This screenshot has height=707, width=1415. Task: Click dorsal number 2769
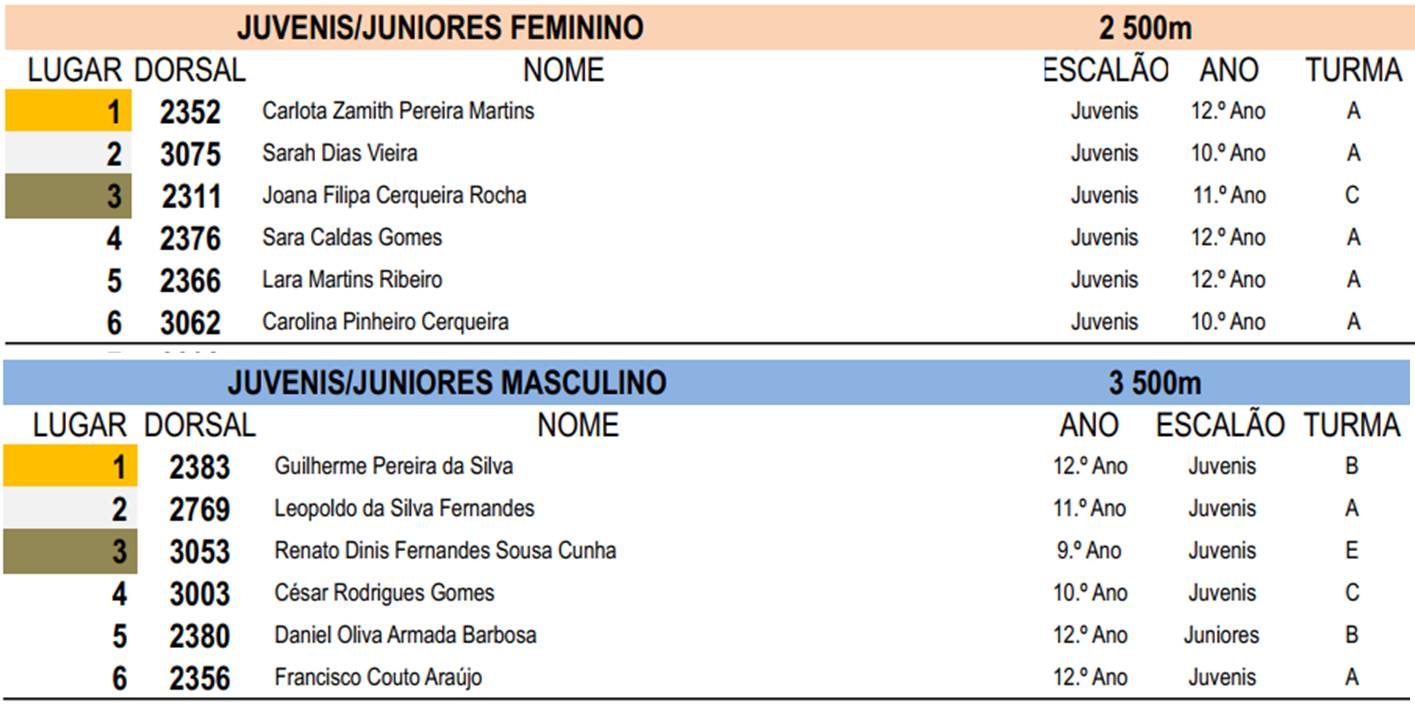[x=199, y=510]
